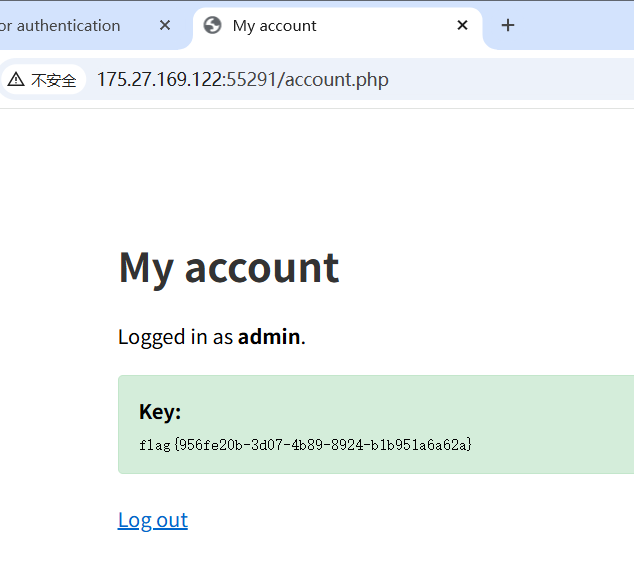Click the security warning triangle icon
The height and width of the screenshot is (569, 634).
click(16, 80)
